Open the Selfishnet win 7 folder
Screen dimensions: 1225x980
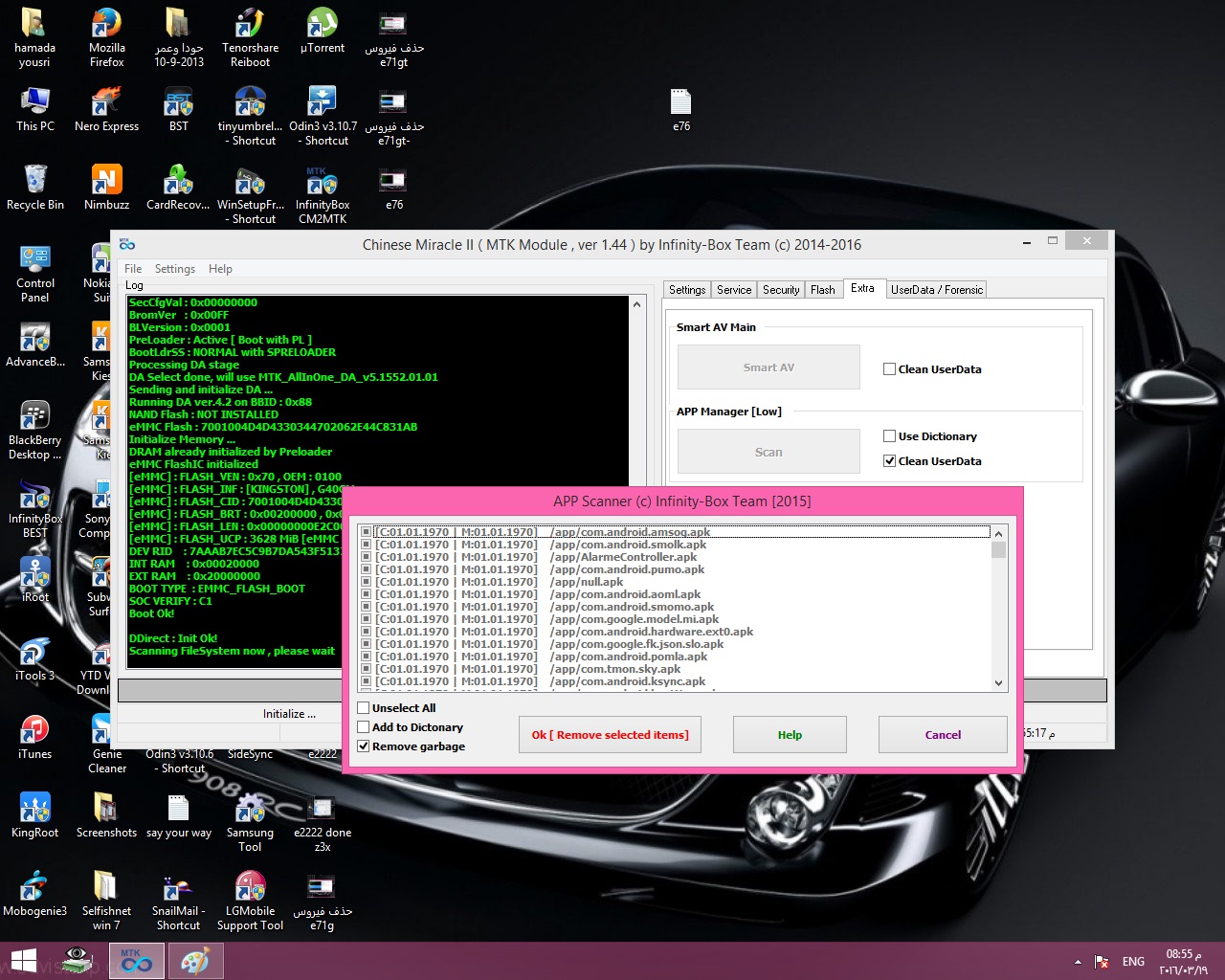point(106,902)
